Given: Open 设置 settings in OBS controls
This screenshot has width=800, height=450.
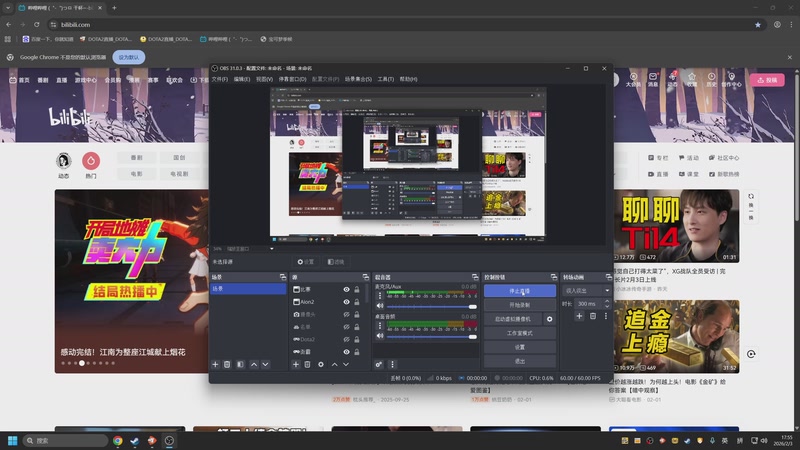Looking at the screenshot, I should click(520, 347).
